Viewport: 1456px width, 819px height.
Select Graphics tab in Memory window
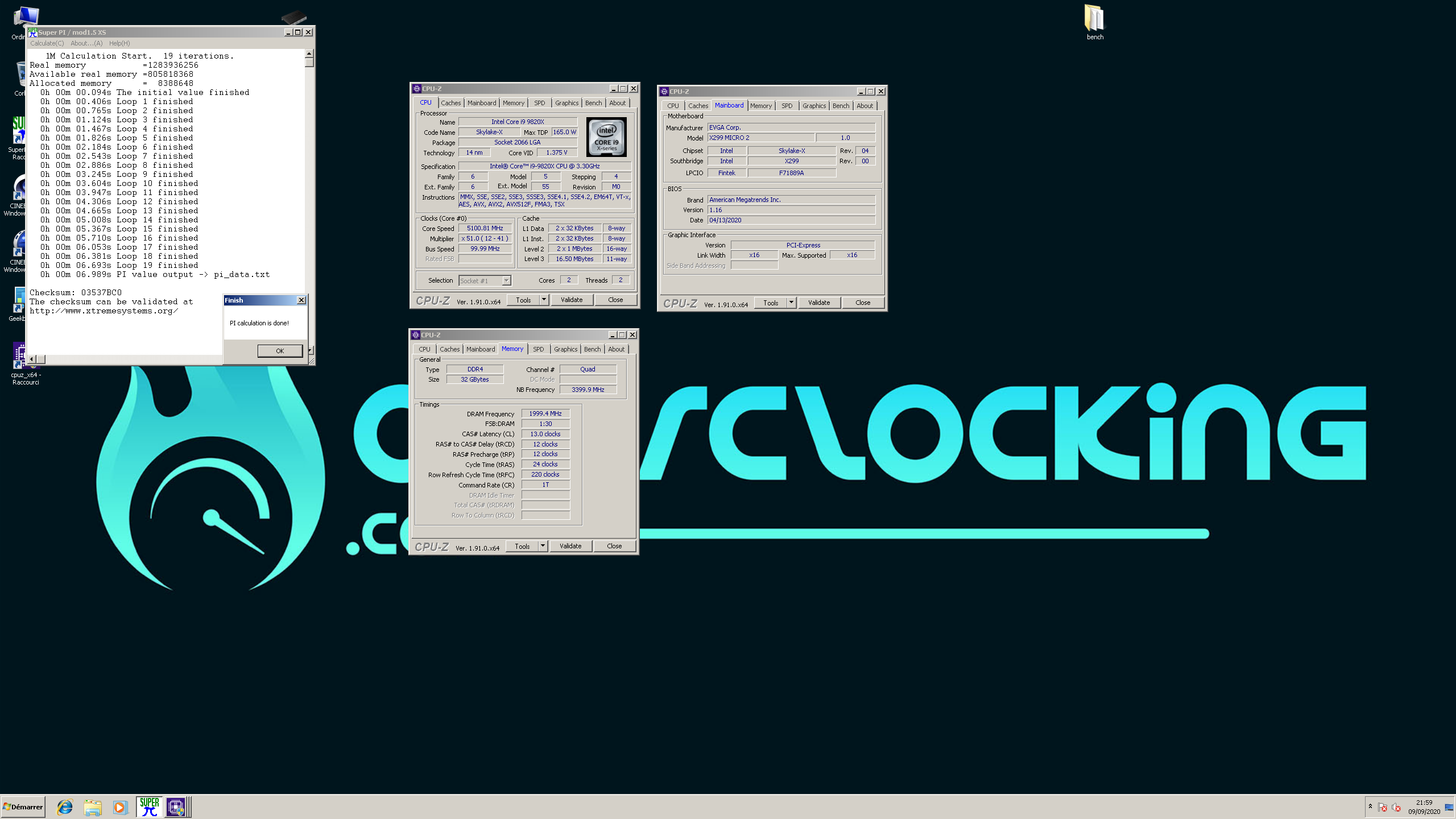565,349
